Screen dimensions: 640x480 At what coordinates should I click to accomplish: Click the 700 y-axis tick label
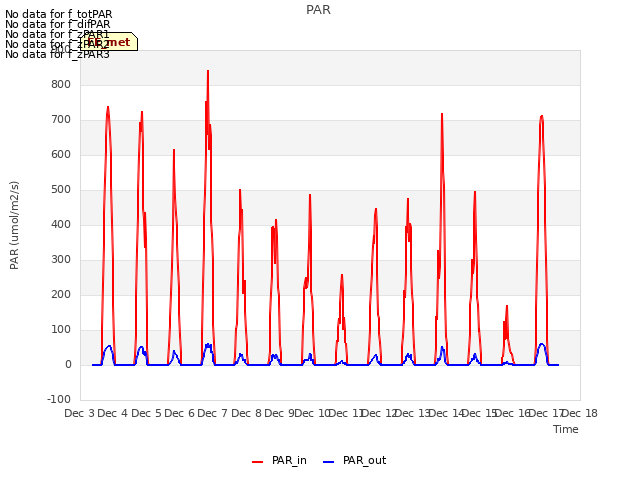click(x=61, y=120)
